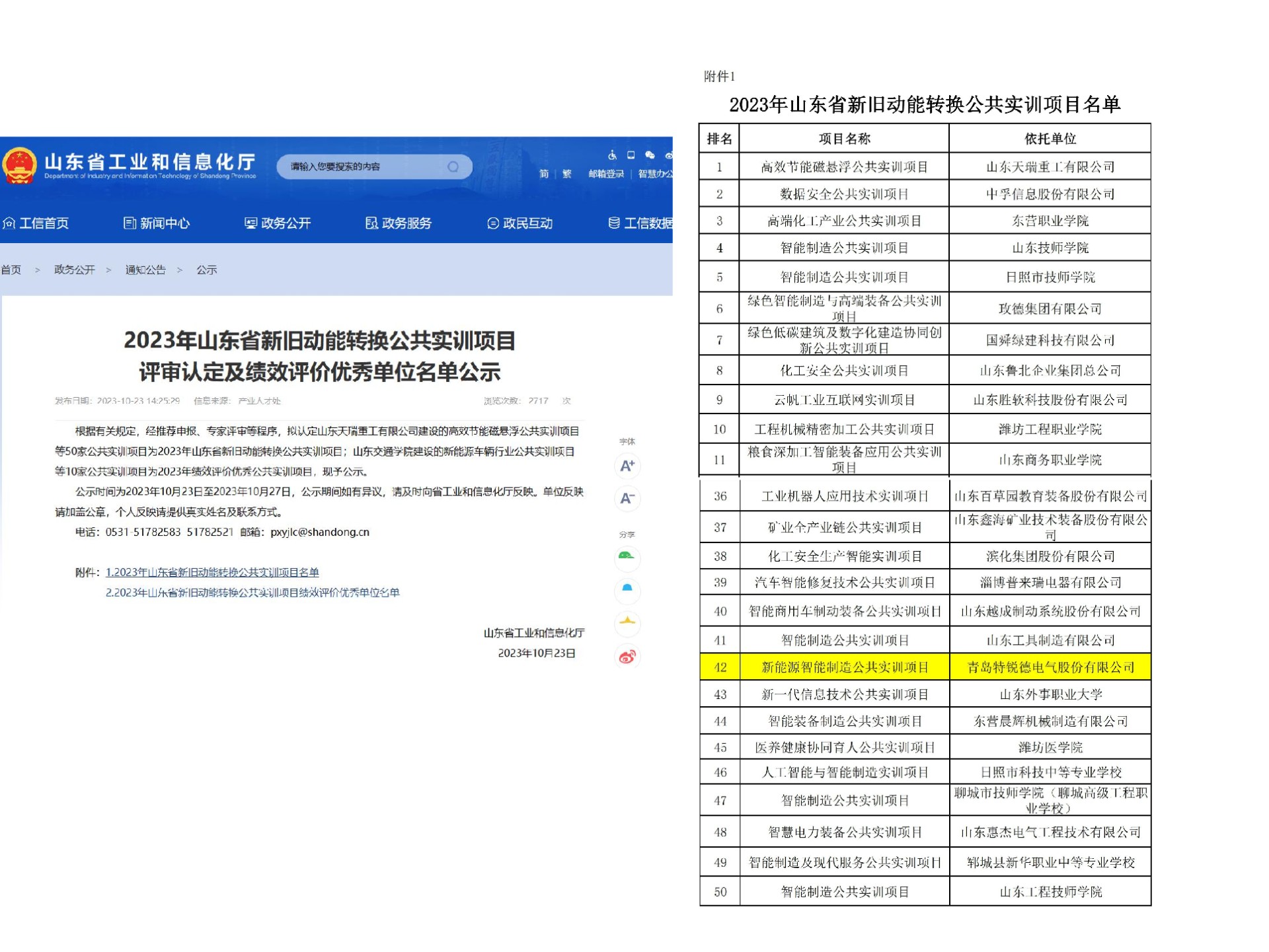Open 新闻中心 navigation menu

pos(157,223)
